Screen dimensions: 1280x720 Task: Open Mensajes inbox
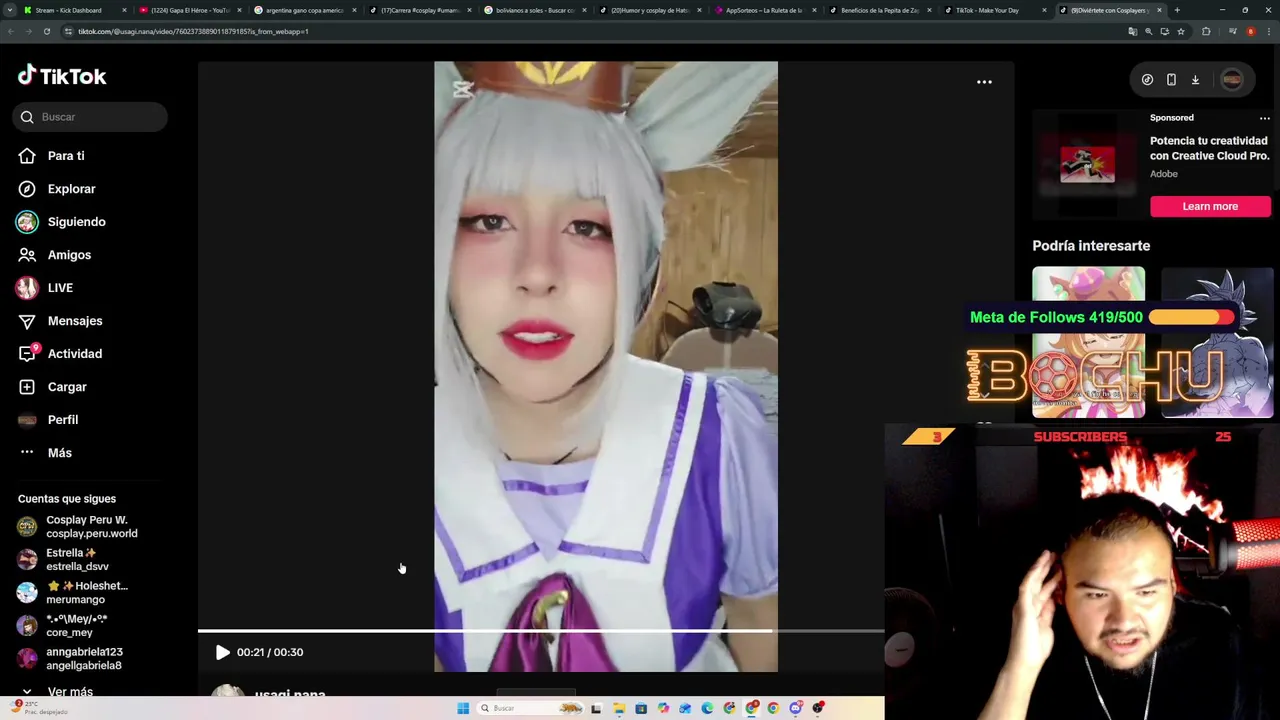tap(75, 321)
